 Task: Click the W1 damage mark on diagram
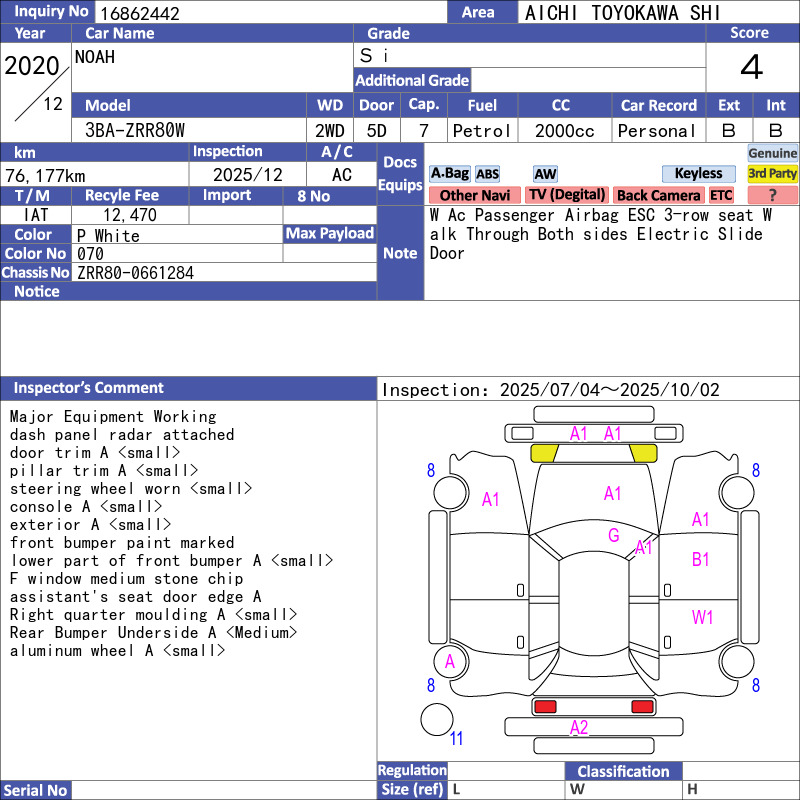703,618
